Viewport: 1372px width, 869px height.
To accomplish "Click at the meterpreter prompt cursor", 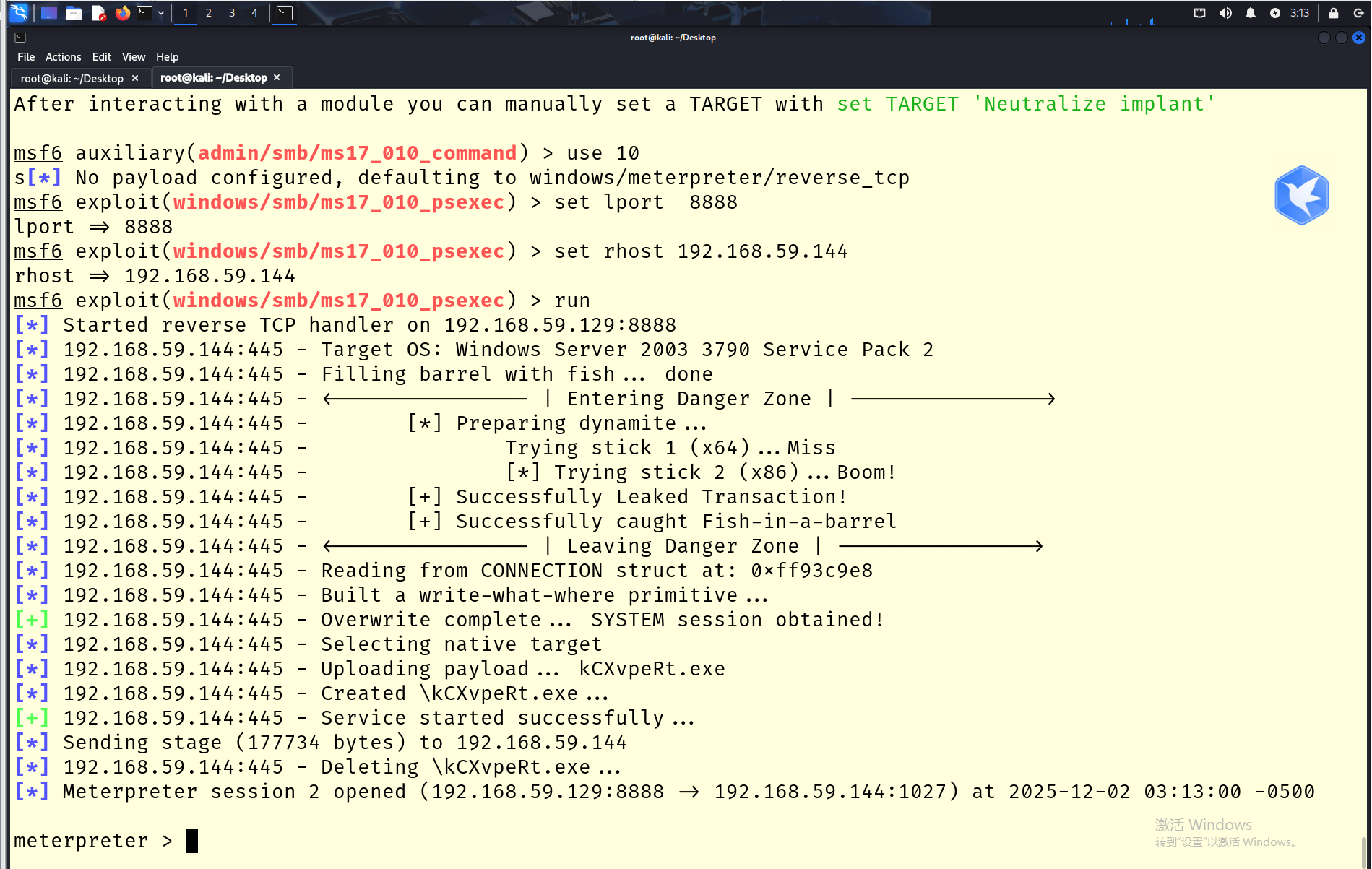I will pos(191,841).
